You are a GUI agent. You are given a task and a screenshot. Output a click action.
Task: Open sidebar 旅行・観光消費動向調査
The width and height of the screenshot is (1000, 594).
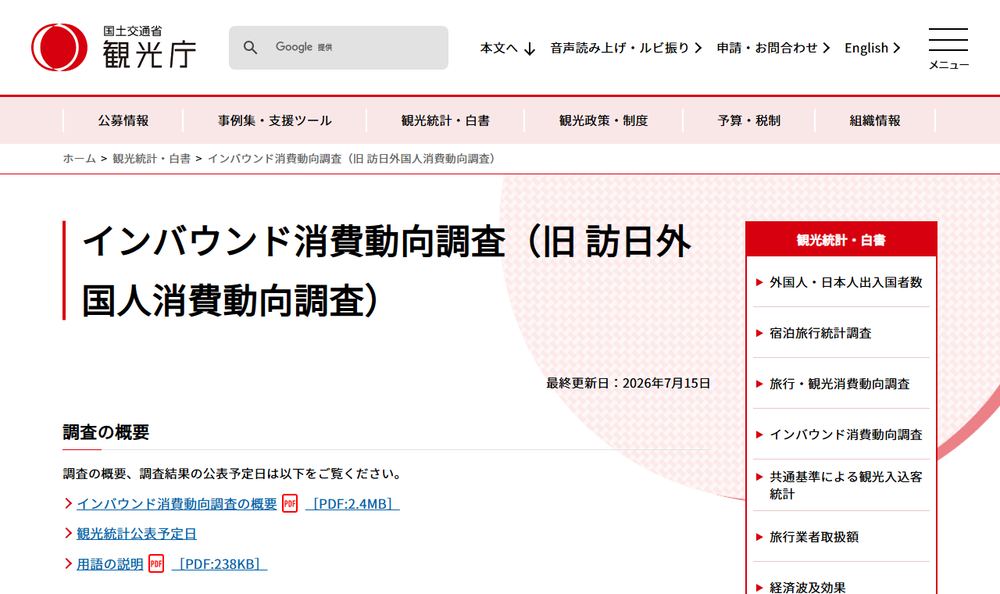[839, 384]
